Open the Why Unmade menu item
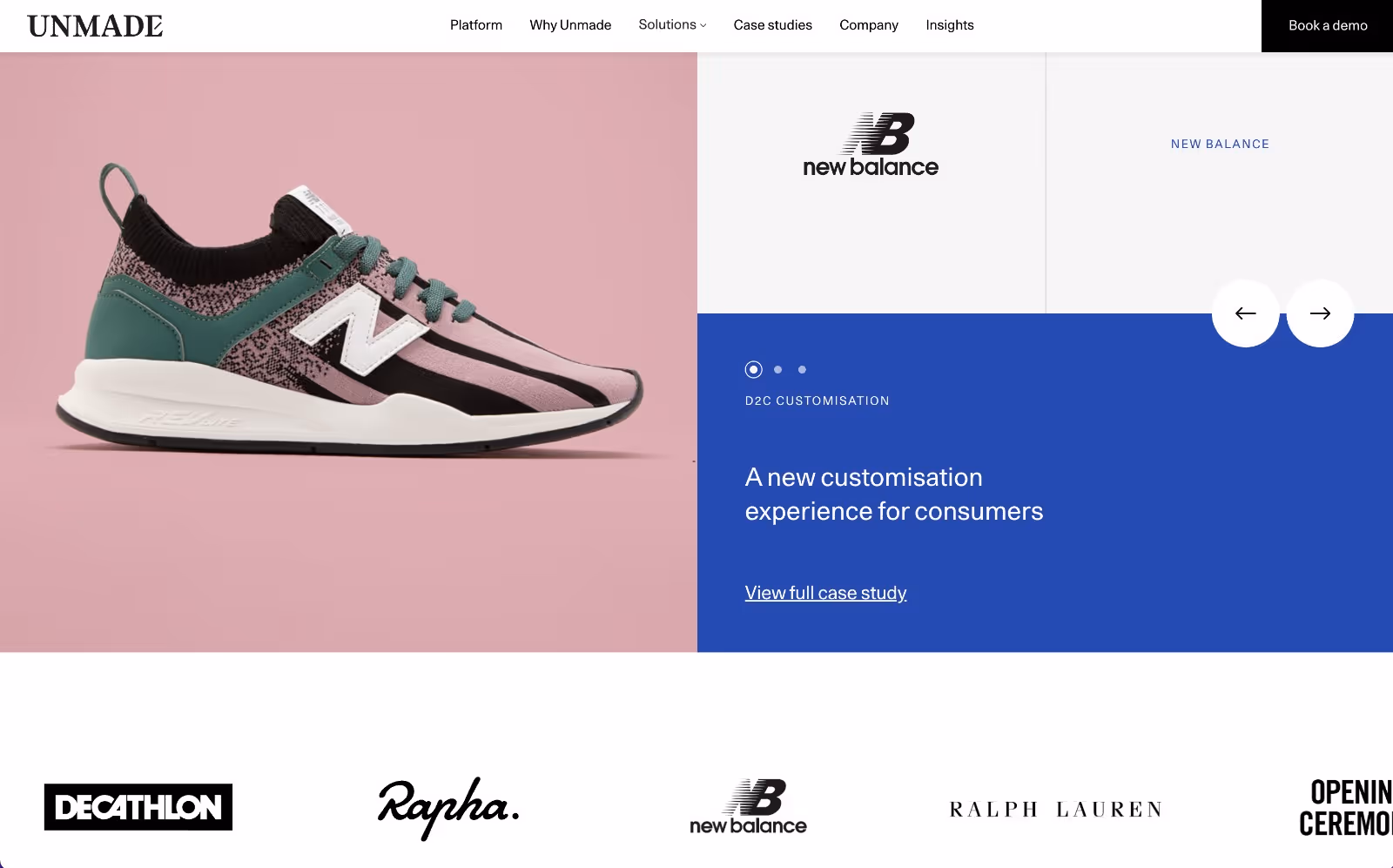Screen dimensions: 1393x868 point(570,25)
